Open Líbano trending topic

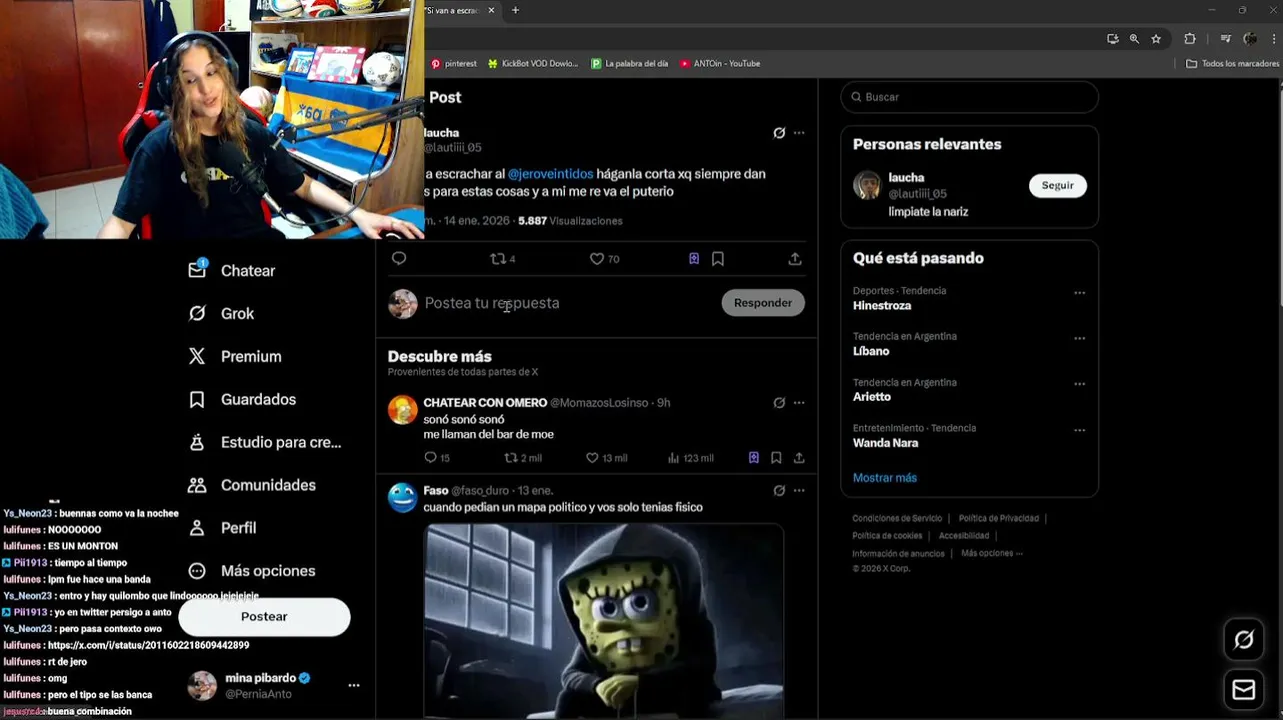click(x=871, y=352)
